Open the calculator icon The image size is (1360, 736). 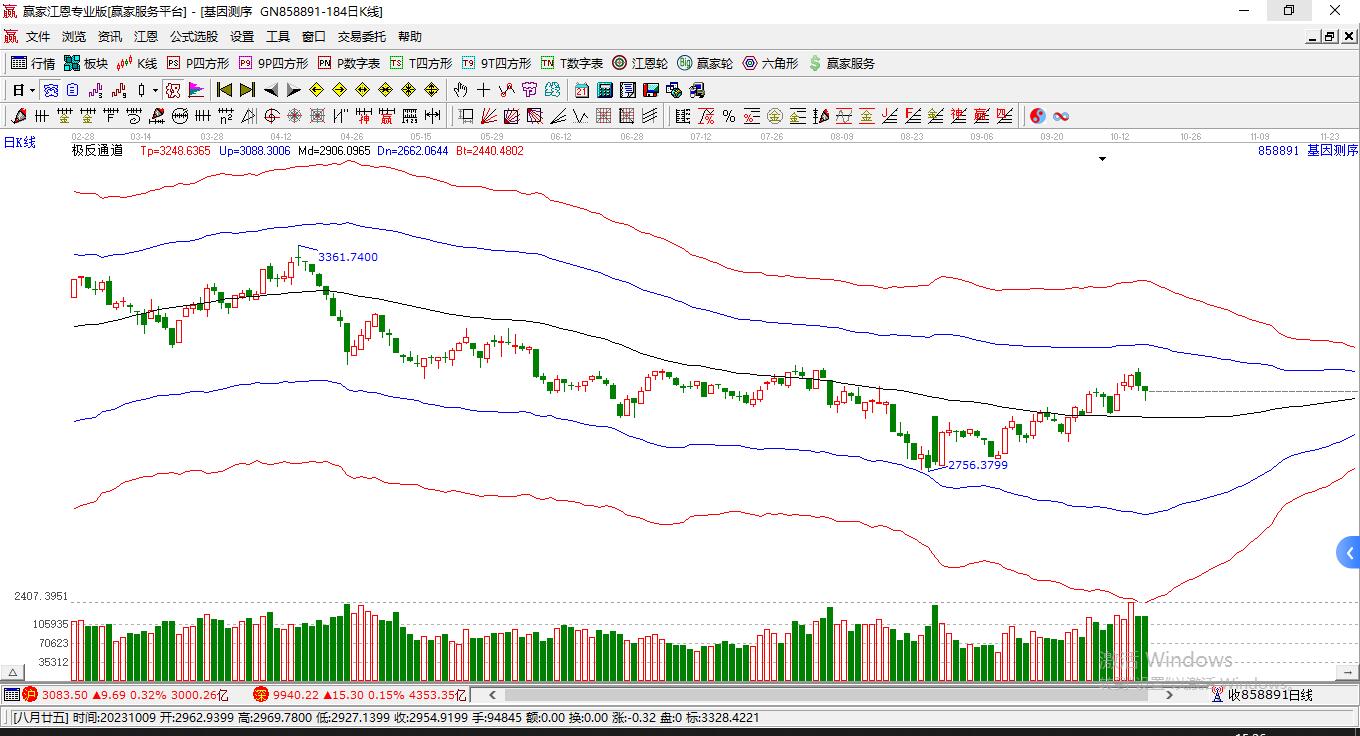click(x=604, y=90)
